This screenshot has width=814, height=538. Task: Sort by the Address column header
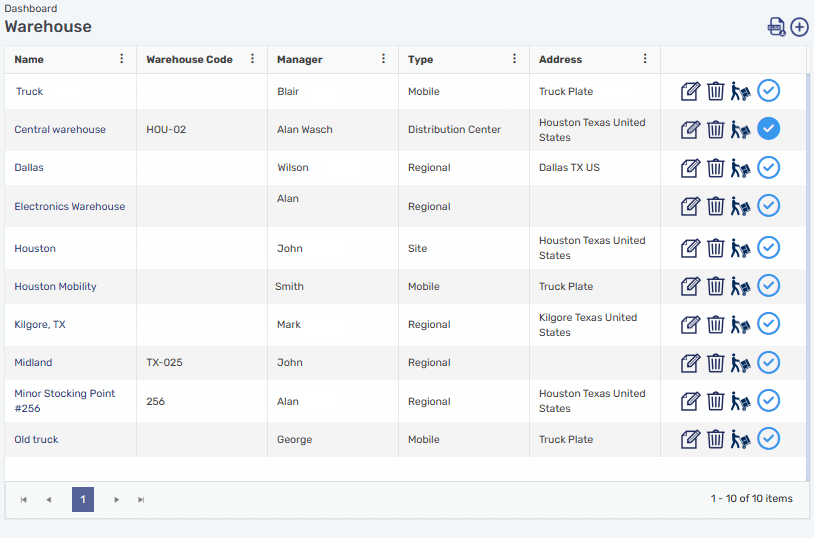point(560,60)
